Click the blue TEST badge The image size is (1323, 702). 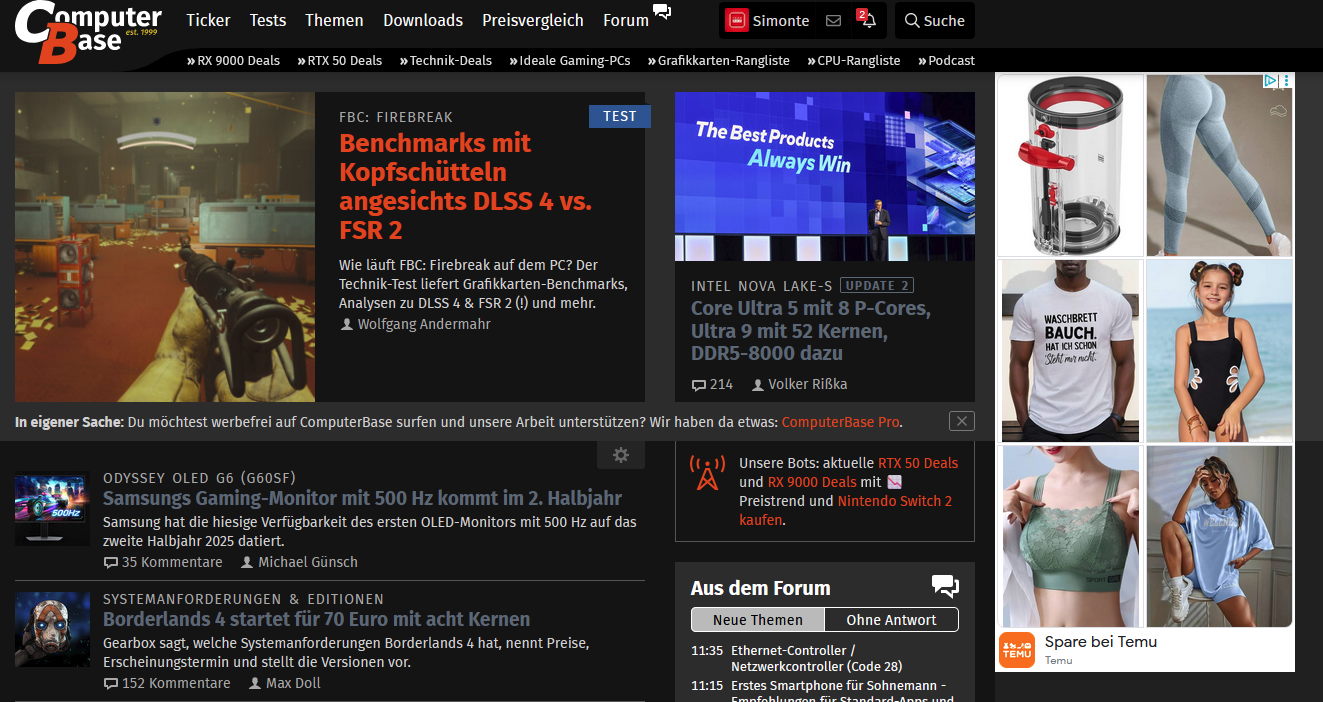point(619,116)
